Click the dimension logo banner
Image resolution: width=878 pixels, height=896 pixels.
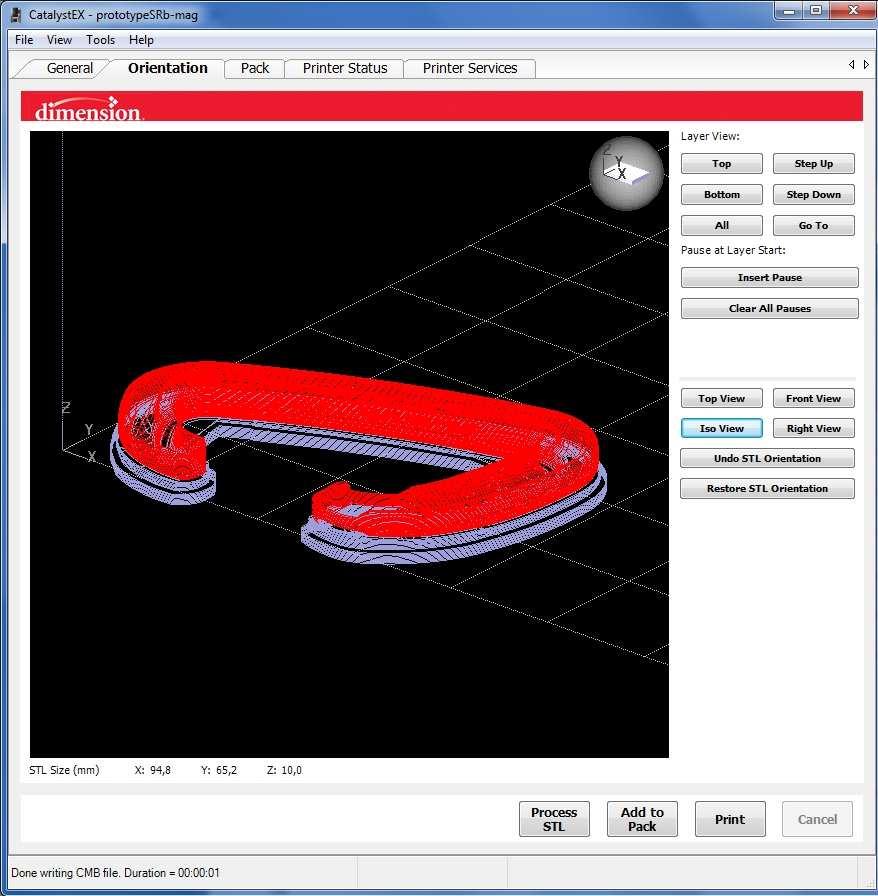pyautogui.click(x=441, y=106)
